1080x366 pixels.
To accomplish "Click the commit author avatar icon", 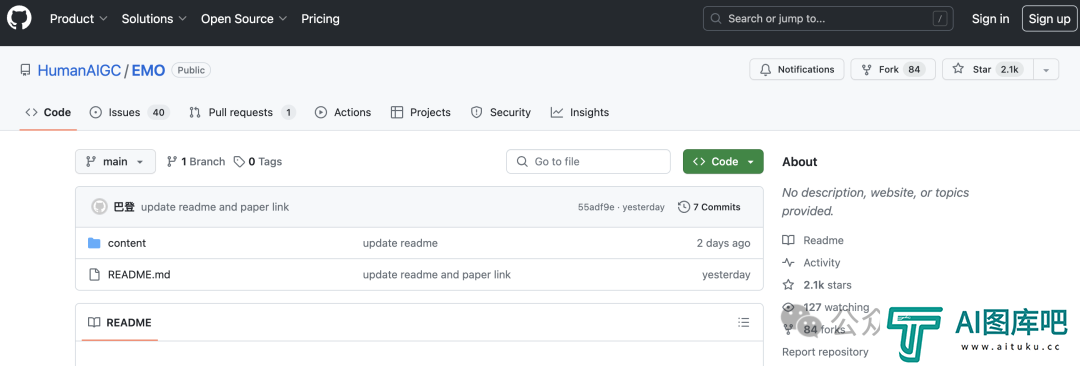I will (x=99, y=207).
